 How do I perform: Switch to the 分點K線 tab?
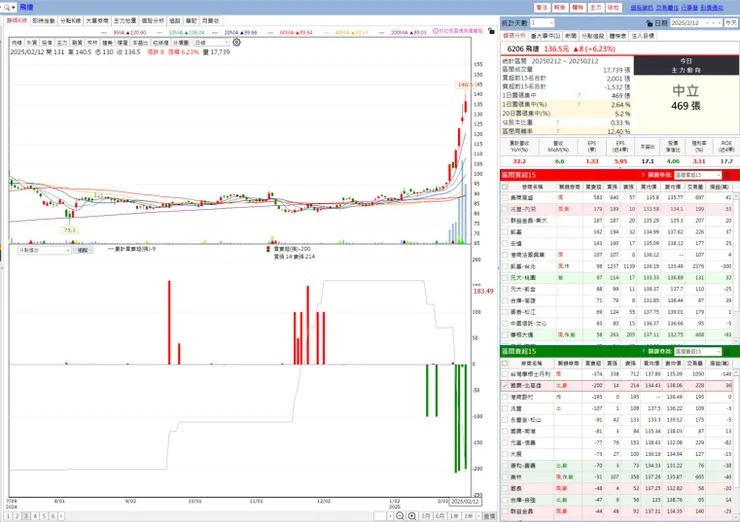pos(70,21)
